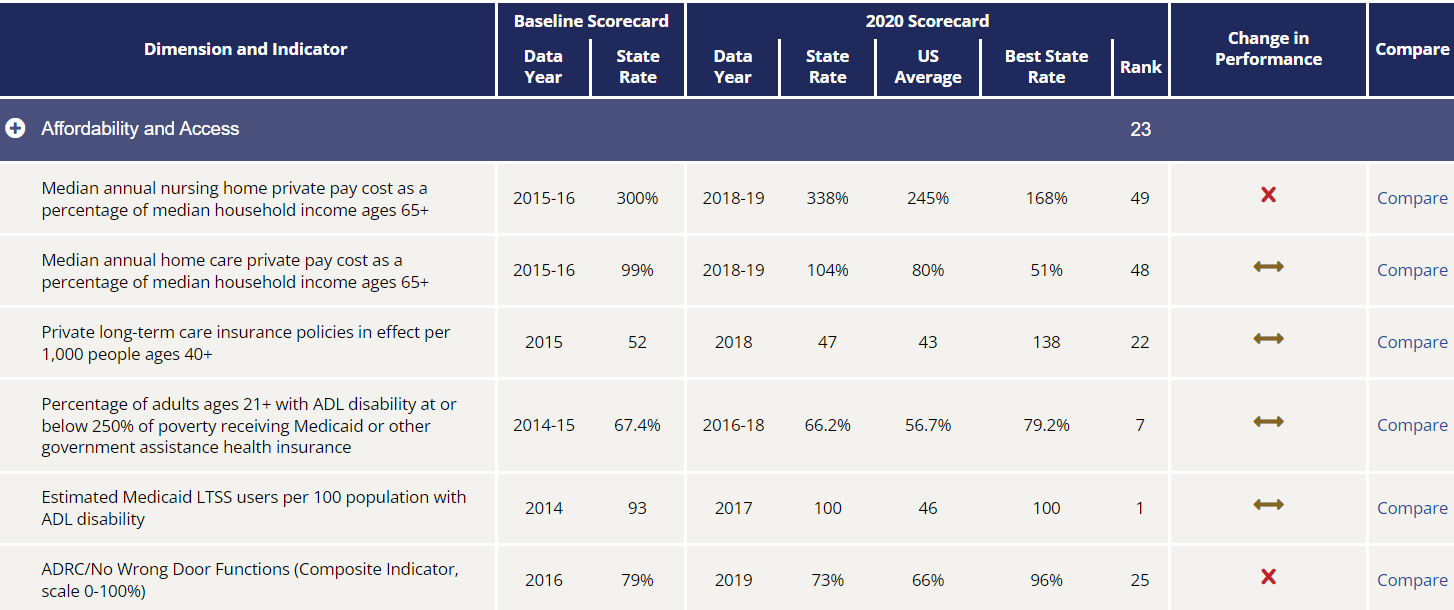Expand the Affordability and Access section
Viewport: 1454px width, 610px height.
click(15, 129)
